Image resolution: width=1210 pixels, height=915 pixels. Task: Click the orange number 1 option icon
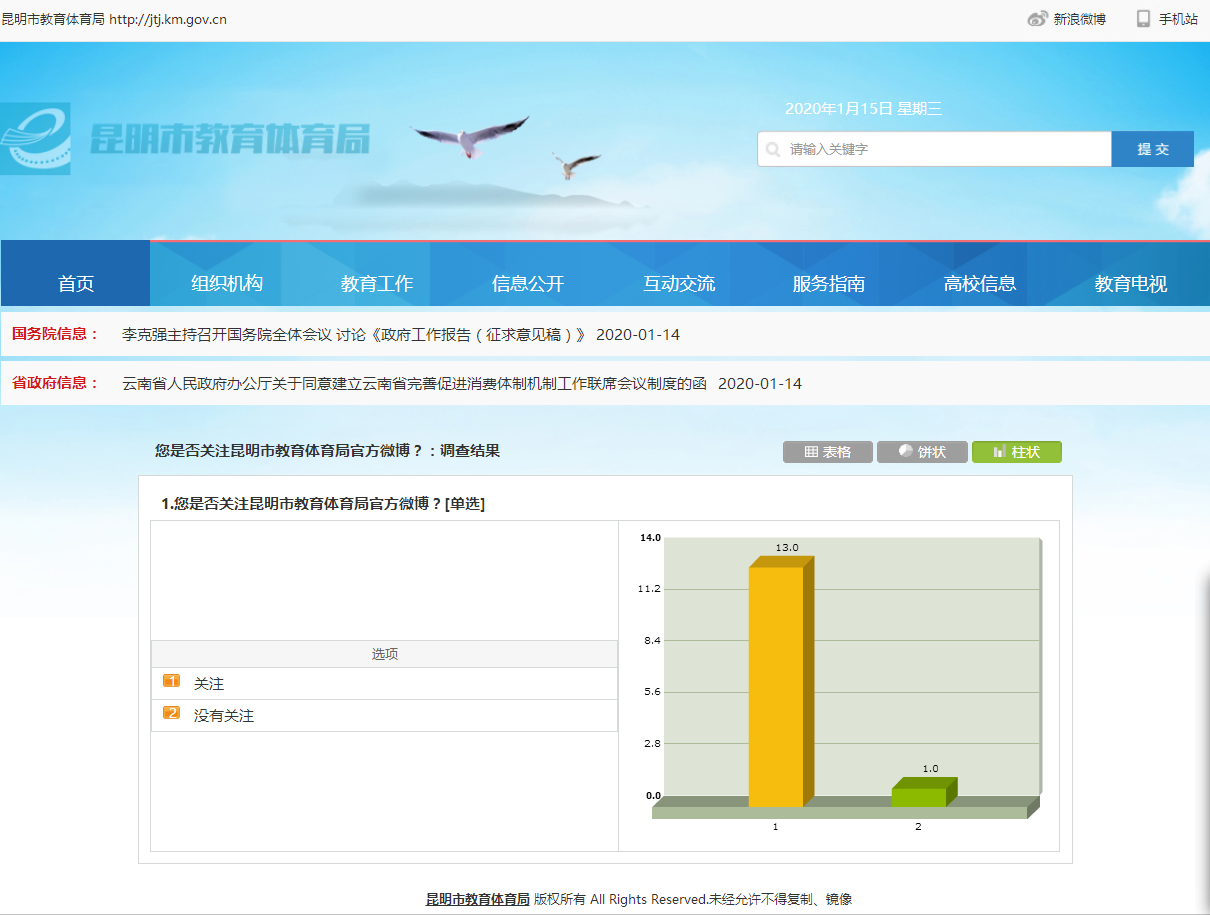171,681
